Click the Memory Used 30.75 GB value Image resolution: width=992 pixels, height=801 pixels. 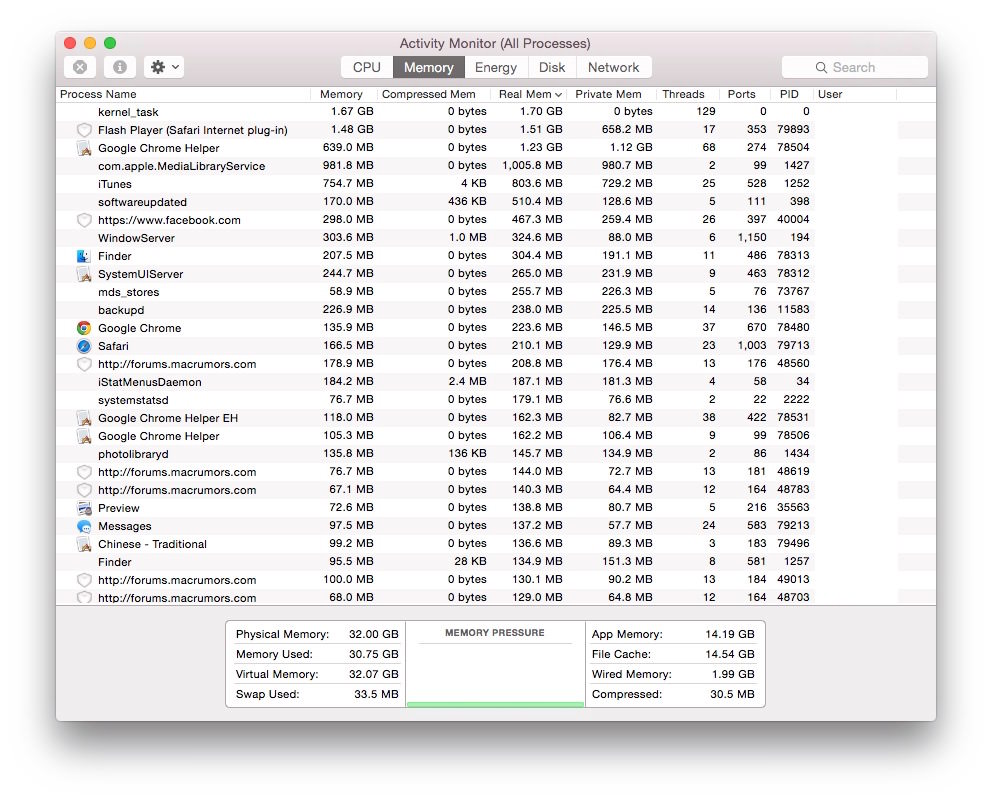373,654
